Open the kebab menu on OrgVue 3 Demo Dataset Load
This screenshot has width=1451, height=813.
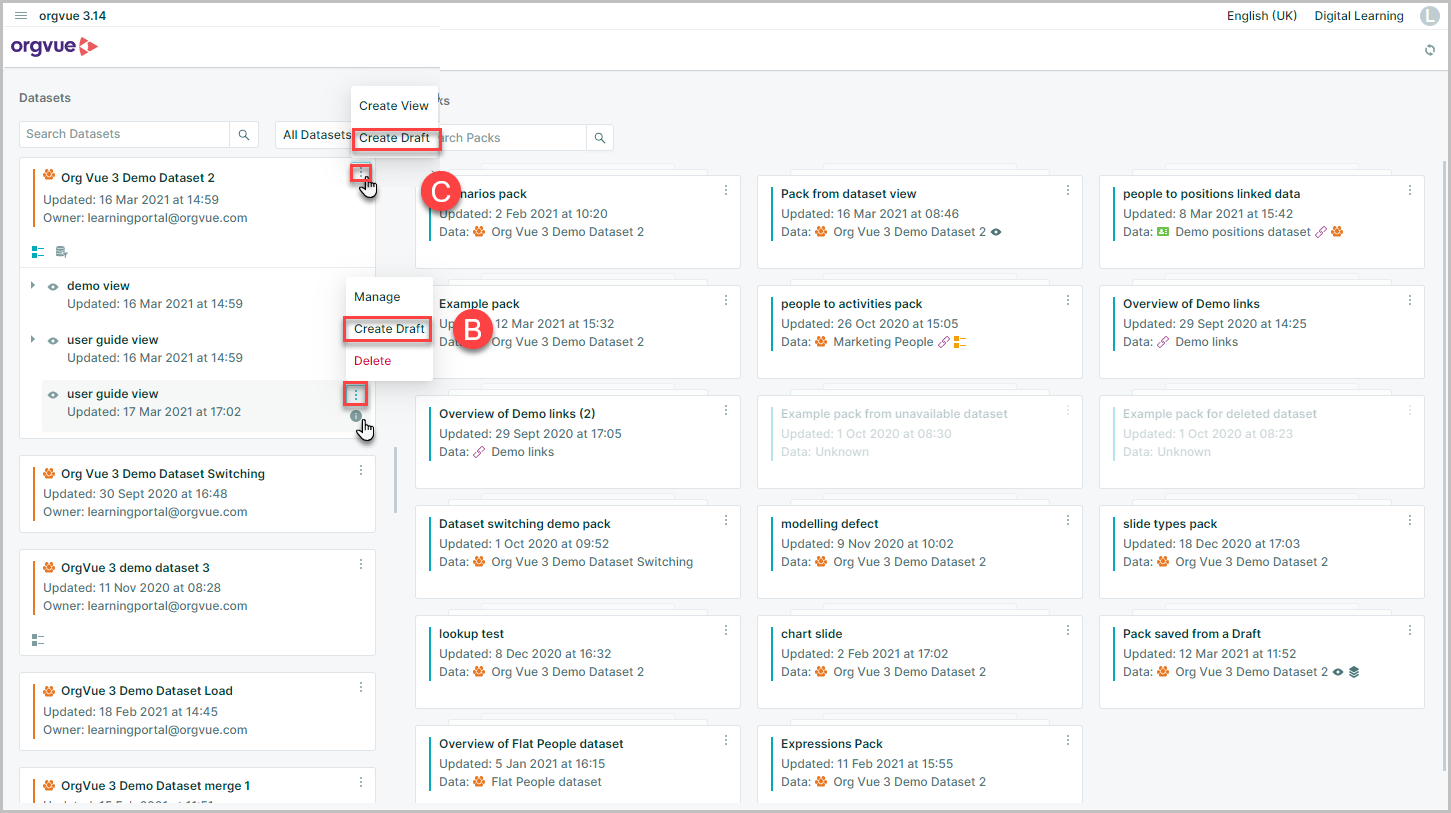point(361,687)
